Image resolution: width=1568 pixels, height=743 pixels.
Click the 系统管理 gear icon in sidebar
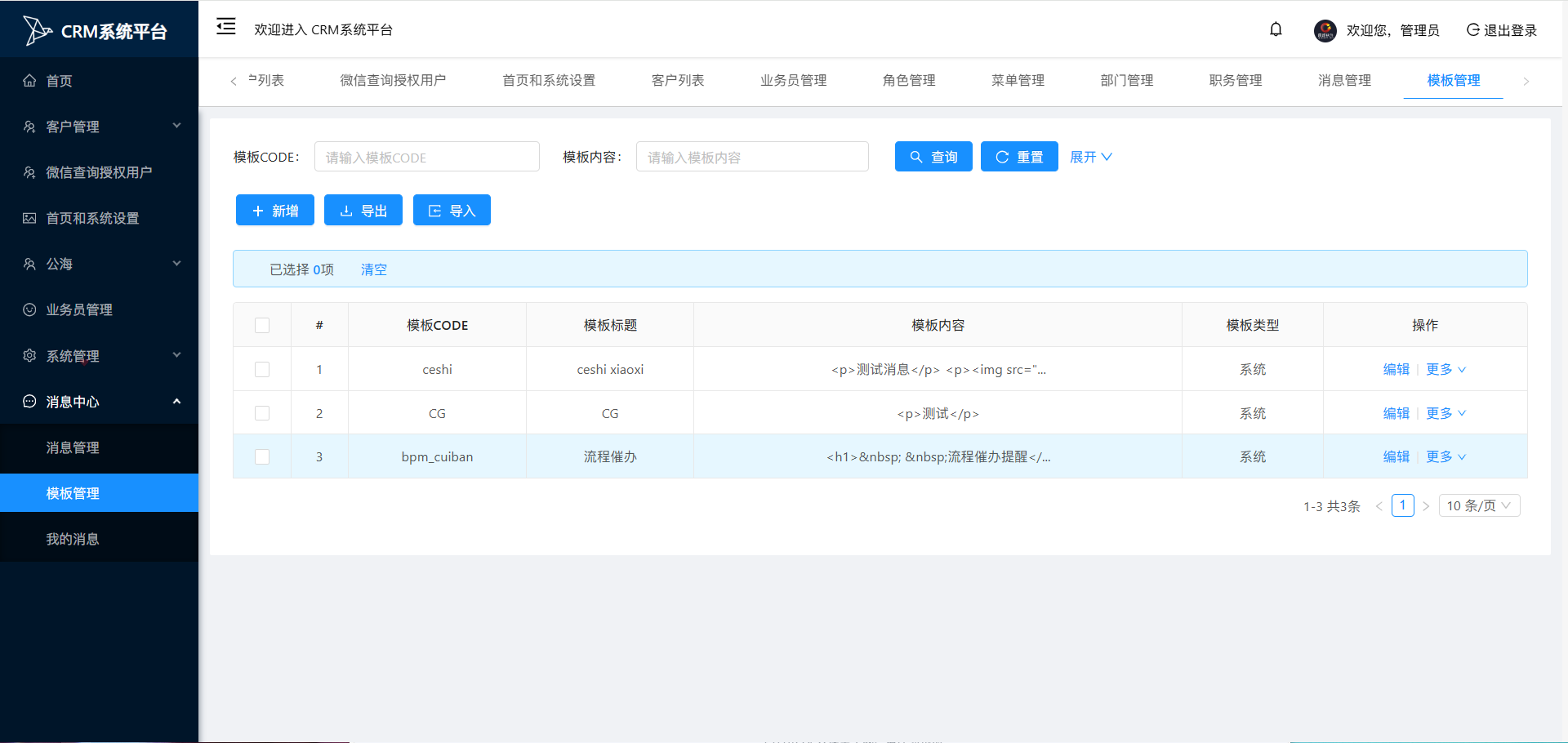click(x=29, y=355)
